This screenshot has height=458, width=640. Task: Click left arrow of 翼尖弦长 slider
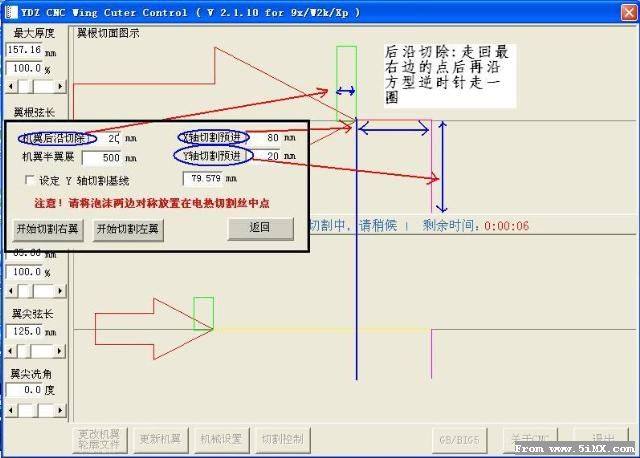click(11, 351)
